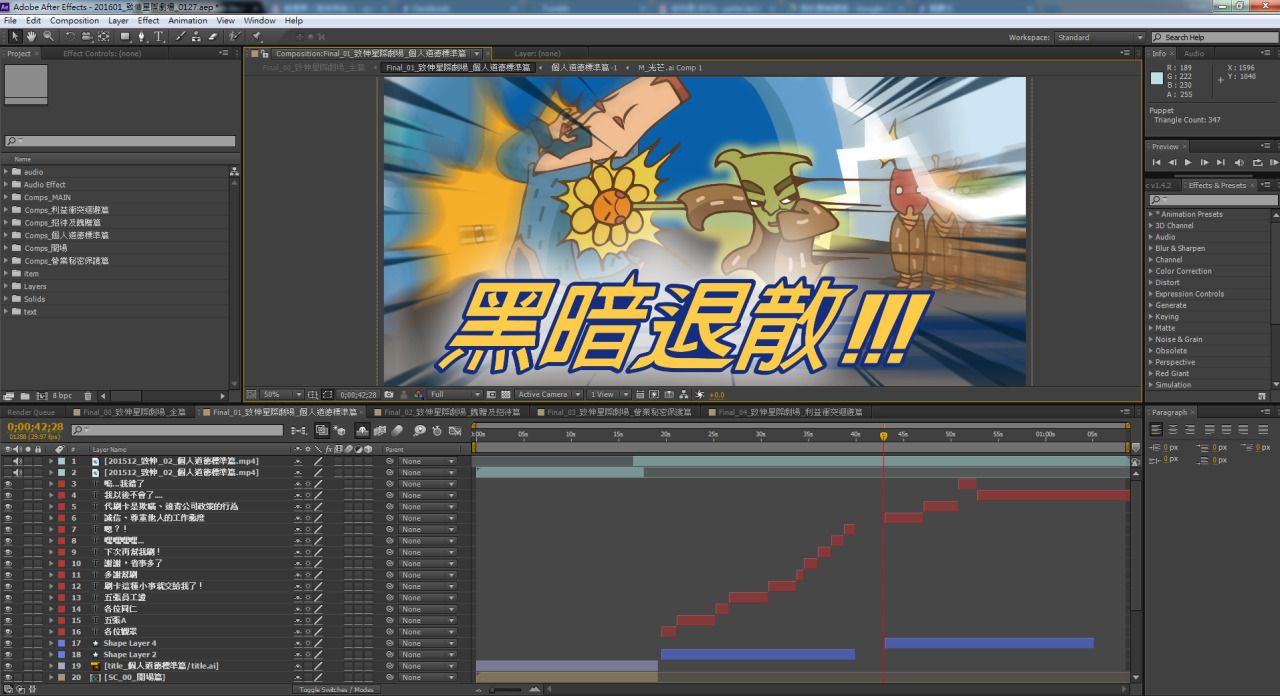Viewport: 1280px width, 696px height.
Task: Switch to the Render Queue tab
Action: coord(31,412)
